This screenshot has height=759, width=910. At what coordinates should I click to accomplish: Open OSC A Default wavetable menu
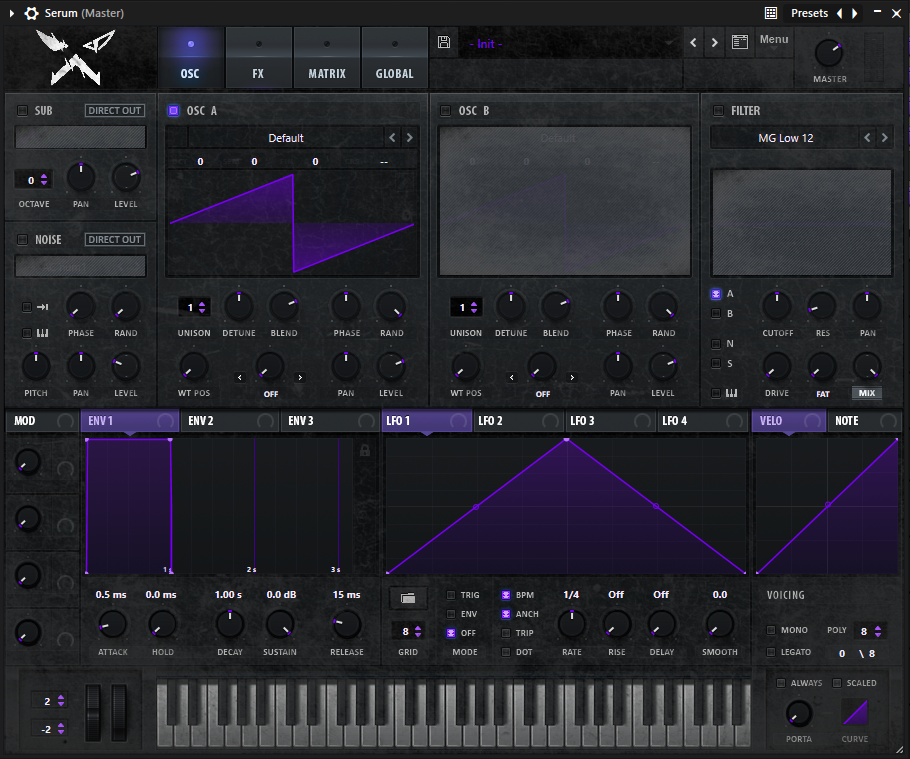tap(286, 138)
